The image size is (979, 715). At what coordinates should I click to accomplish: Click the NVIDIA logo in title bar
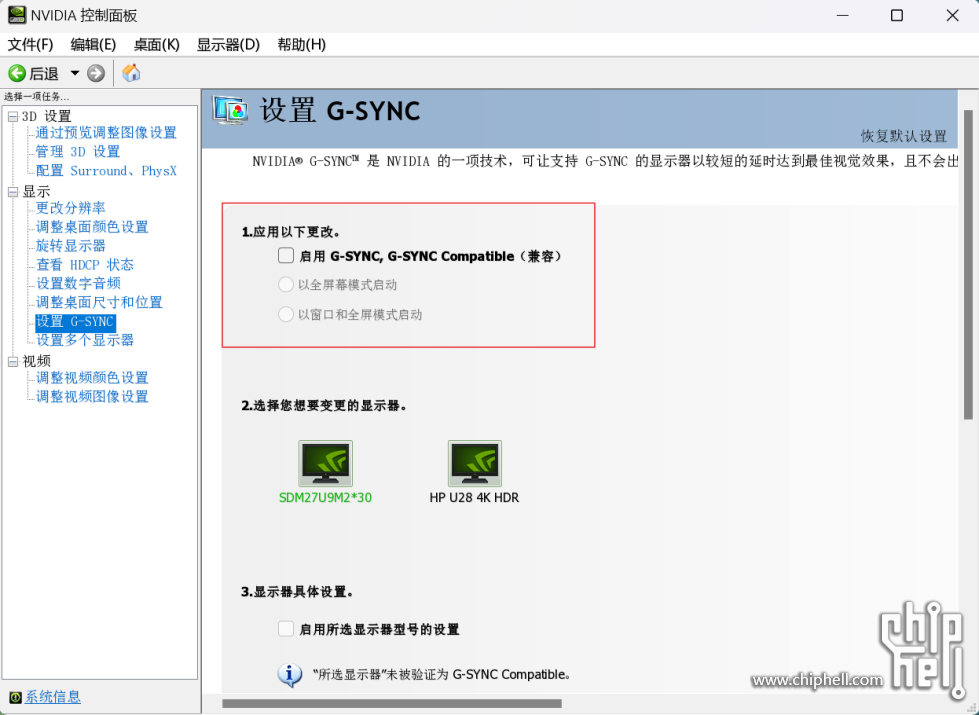17,15
